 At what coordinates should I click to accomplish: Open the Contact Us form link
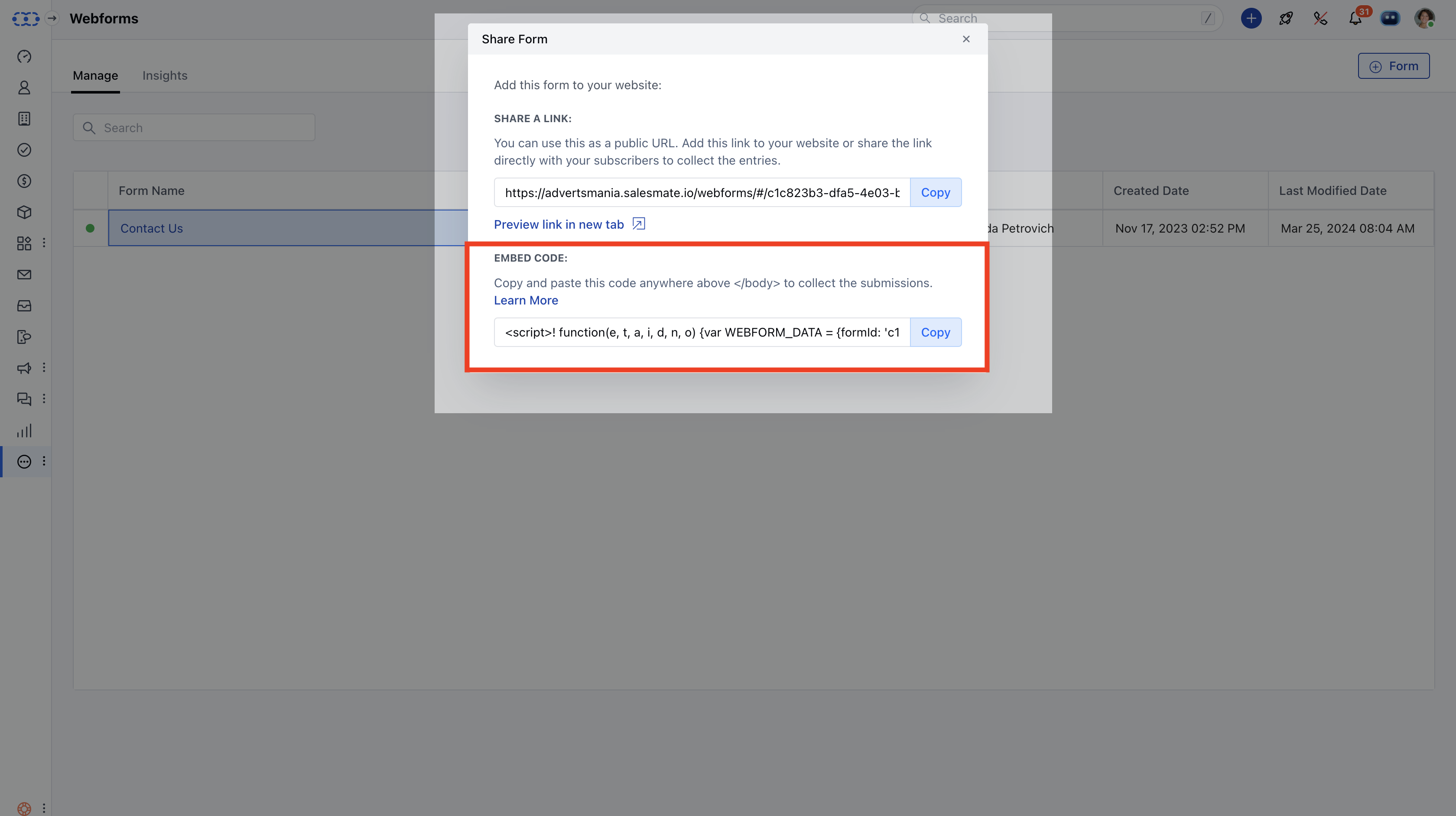152,228
